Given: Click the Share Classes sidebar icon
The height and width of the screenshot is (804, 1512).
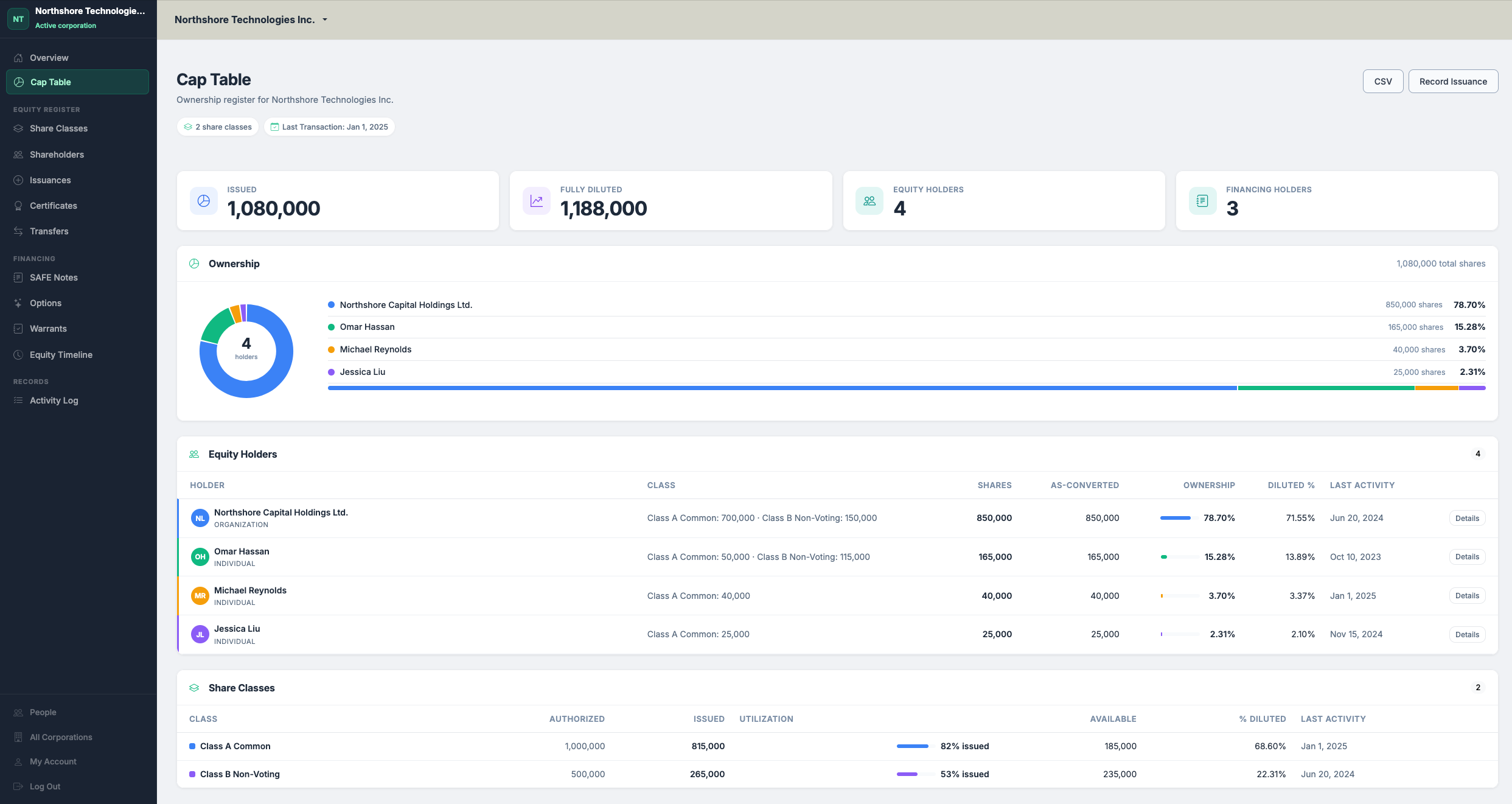Looking at the screenshot, I should [x=18, y=128].
